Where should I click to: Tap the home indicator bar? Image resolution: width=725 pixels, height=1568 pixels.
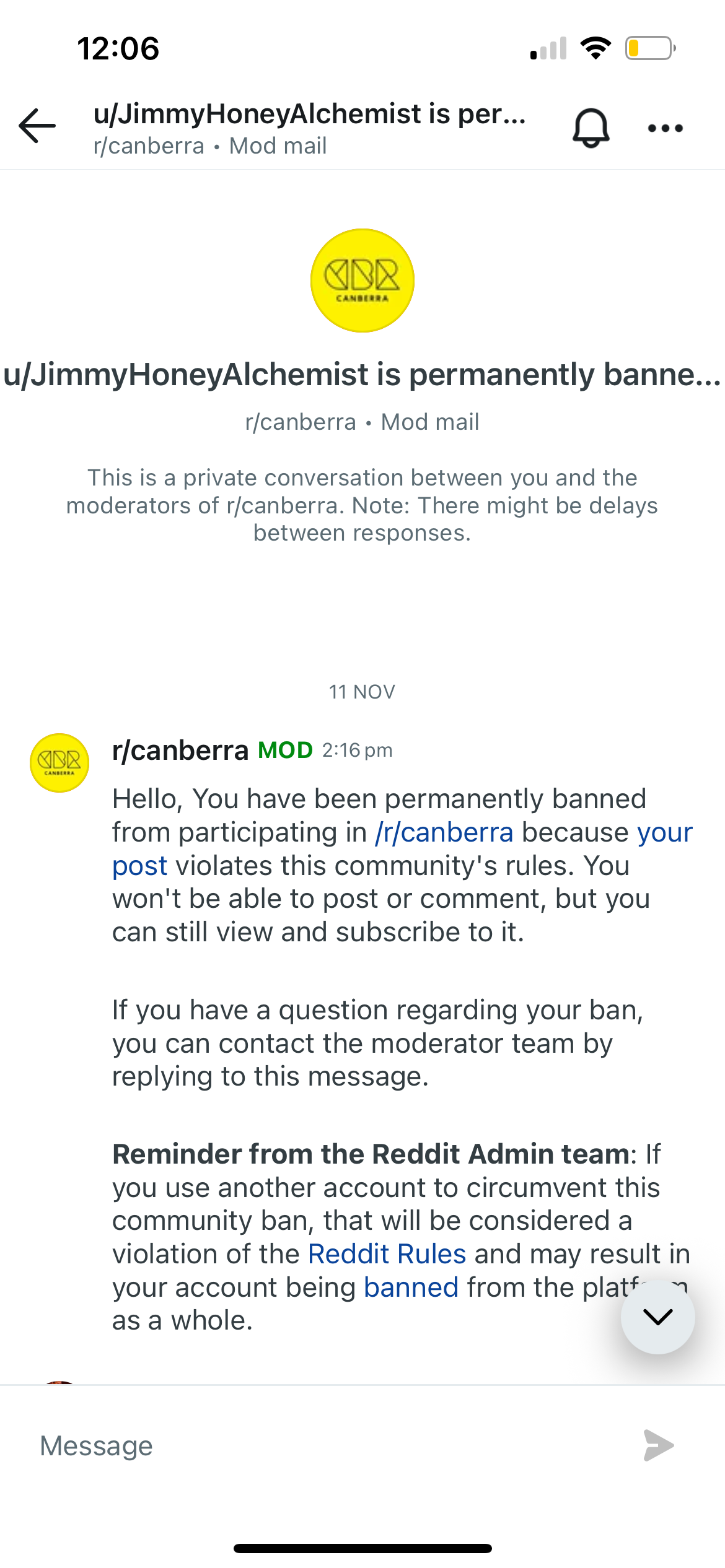click(x=362, y=1548)
